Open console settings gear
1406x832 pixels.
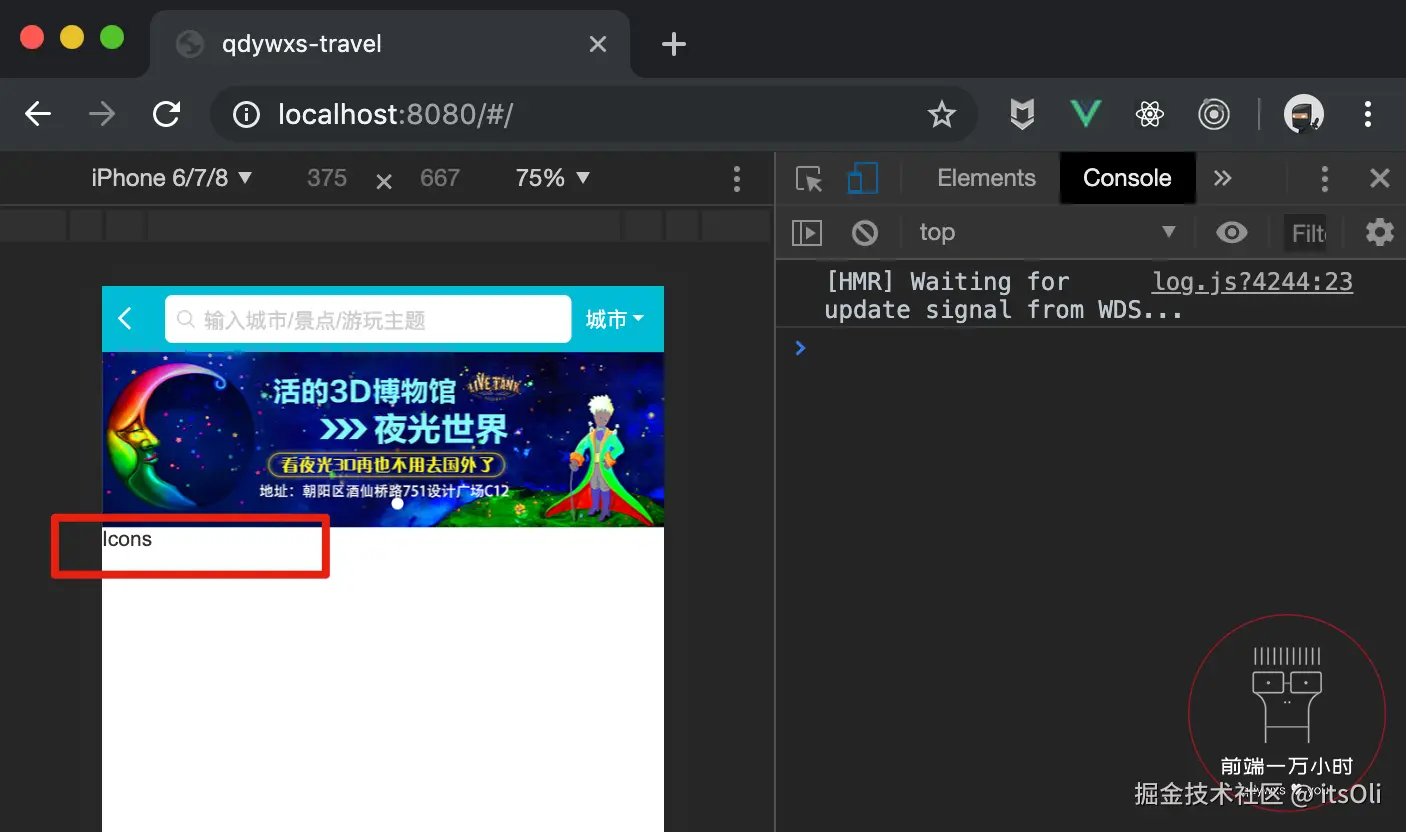point(1380,233)
